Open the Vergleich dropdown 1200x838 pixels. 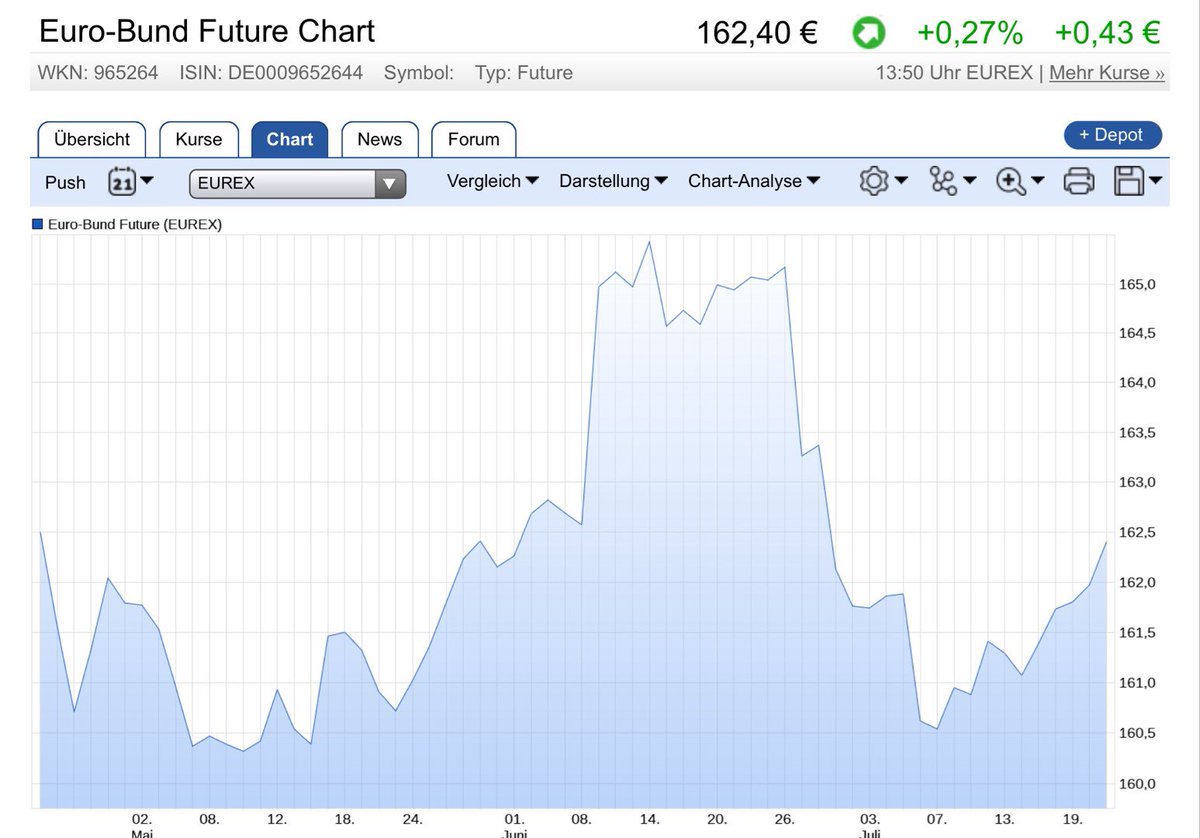(x=493, y=181)
